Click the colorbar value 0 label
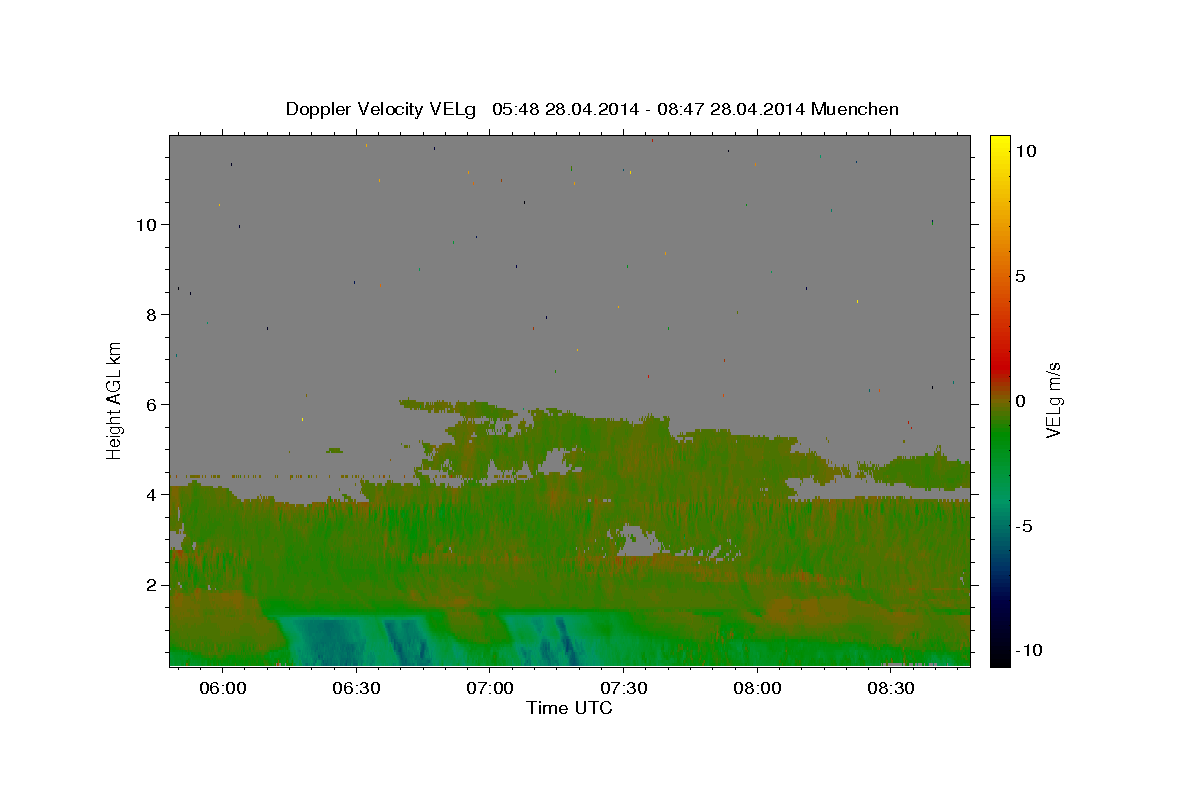 pyautogui.click(x=1020, y=401)
